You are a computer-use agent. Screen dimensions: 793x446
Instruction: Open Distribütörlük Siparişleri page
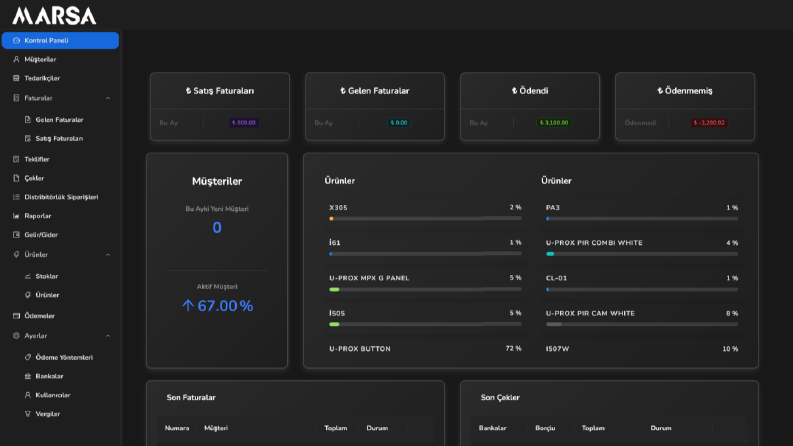click(x=60, y=197)
